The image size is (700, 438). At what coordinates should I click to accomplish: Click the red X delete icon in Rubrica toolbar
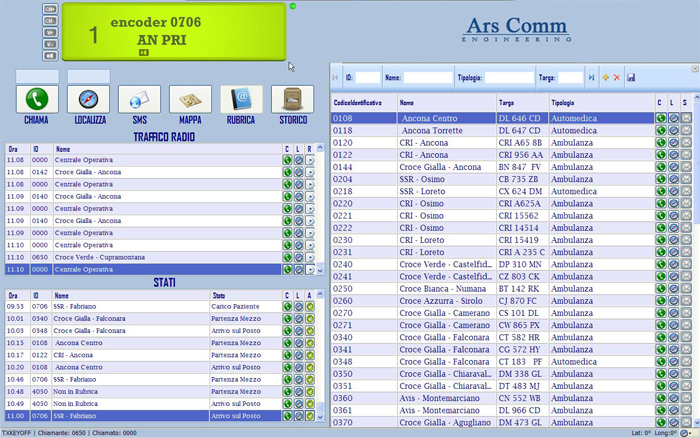[x=617, y=77]
